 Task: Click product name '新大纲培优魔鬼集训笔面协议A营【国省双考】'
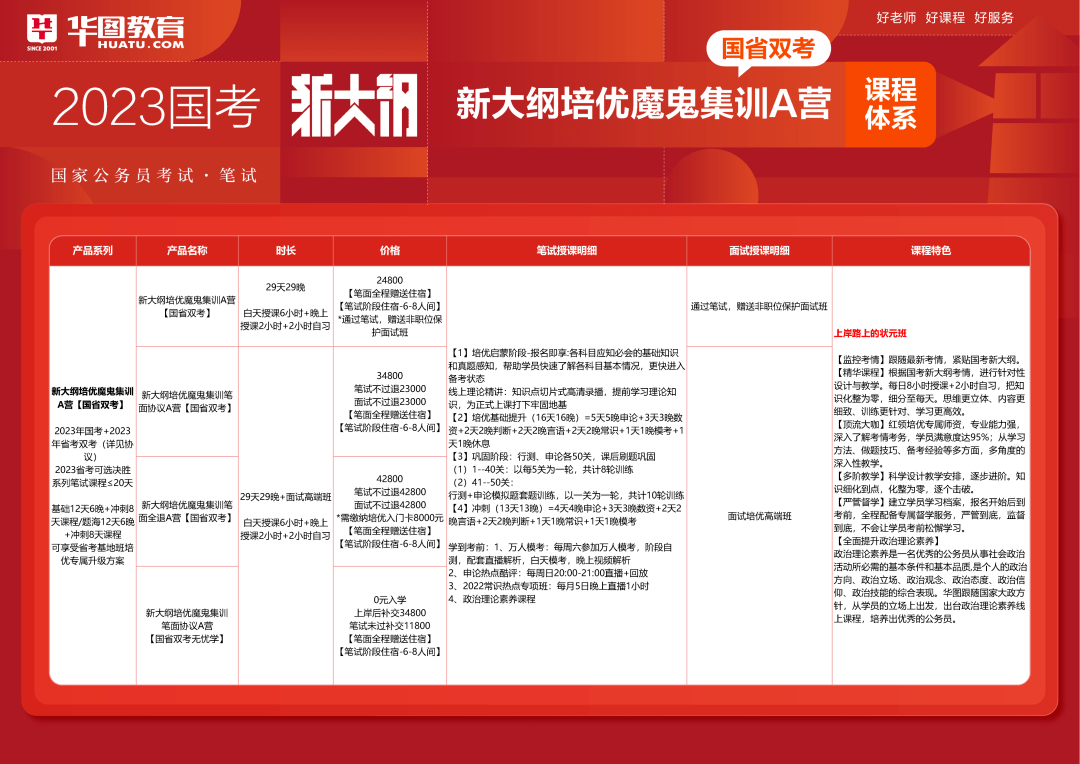click(x=187, y=402)
